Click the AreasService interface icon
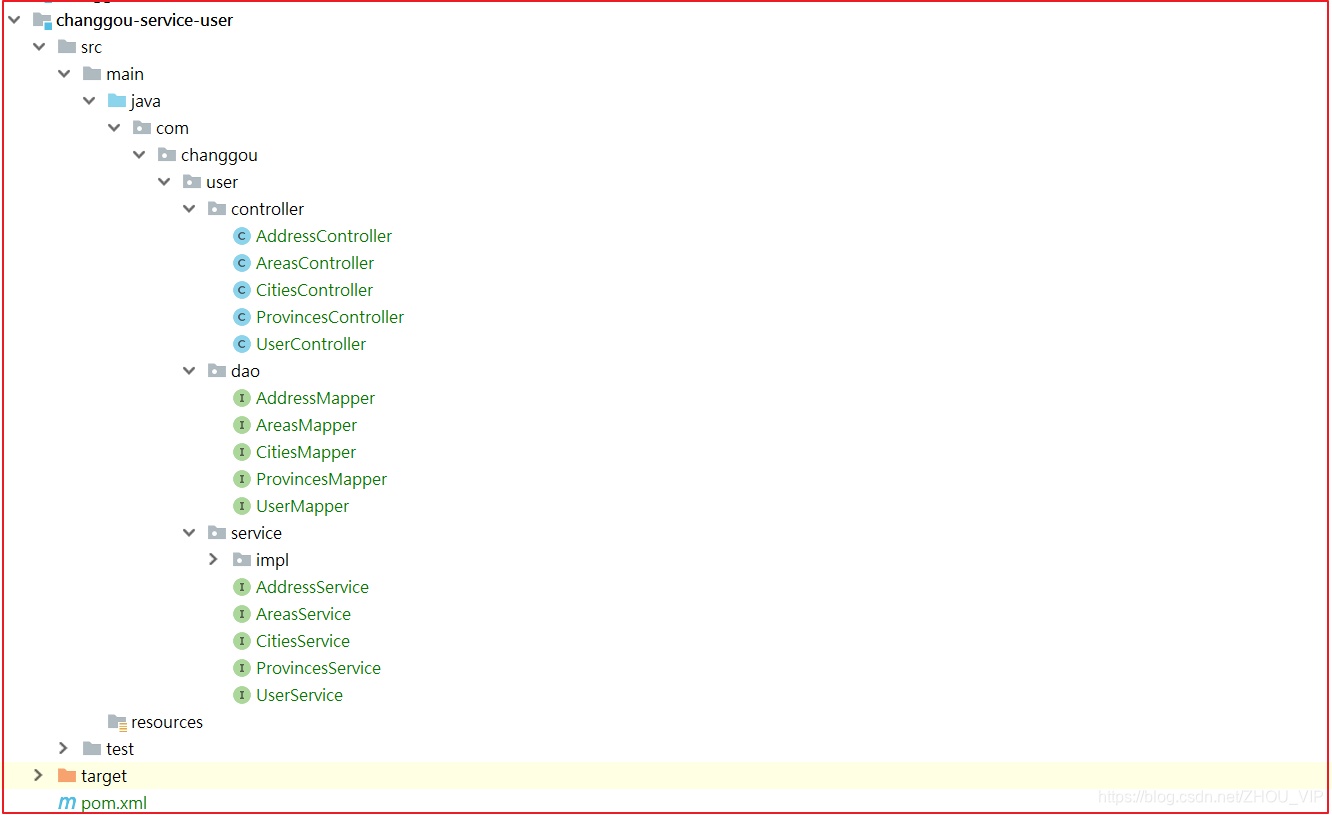Viewport: 1332px width, 815px height. (241, 614)
